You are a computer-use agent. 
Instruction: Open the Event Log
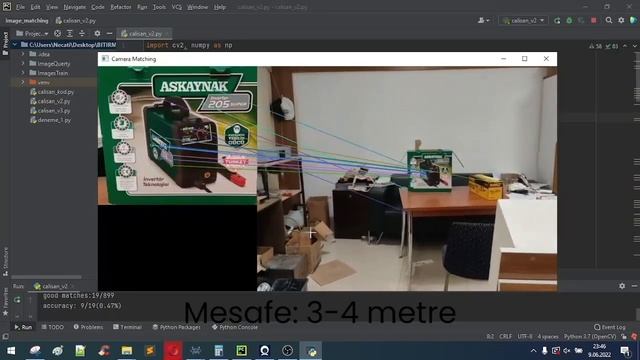click(x=610, y=327)
